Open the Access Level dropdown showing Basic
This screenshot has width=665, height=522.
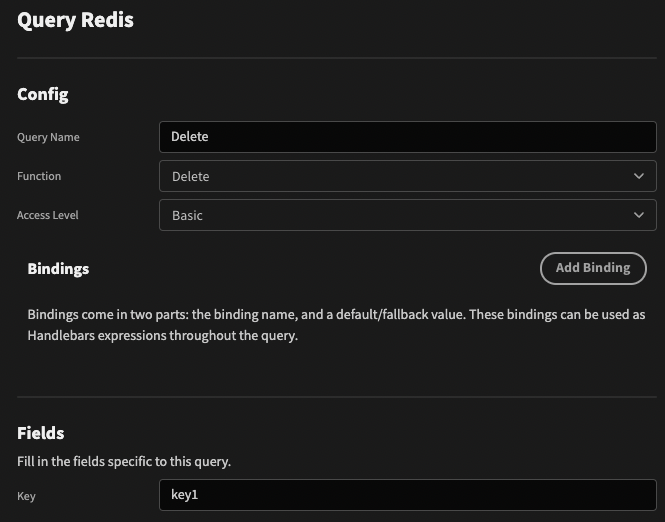coord(408,215)
